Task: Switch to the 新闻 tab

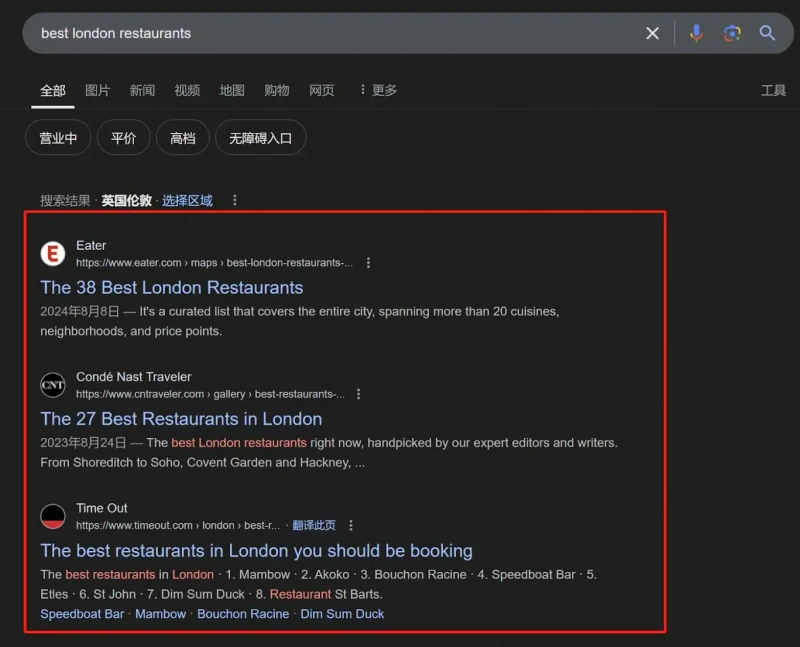Action: [142, 91]
